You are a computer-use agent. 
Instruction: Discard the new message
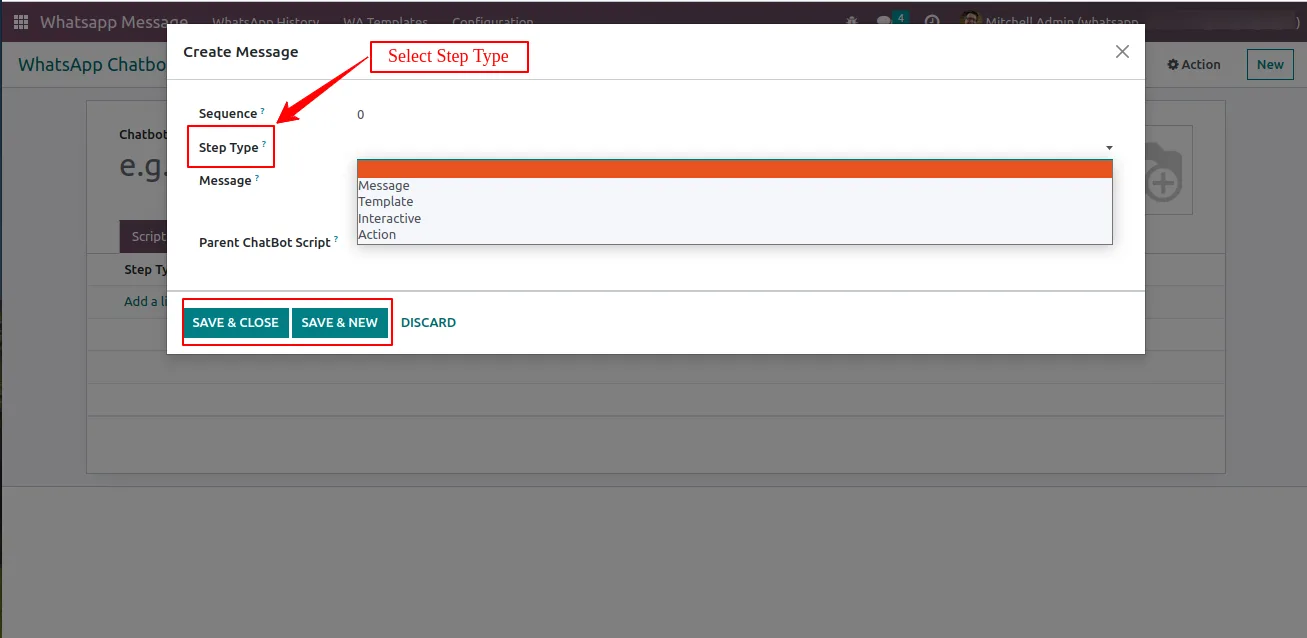[x=428, y=323]
